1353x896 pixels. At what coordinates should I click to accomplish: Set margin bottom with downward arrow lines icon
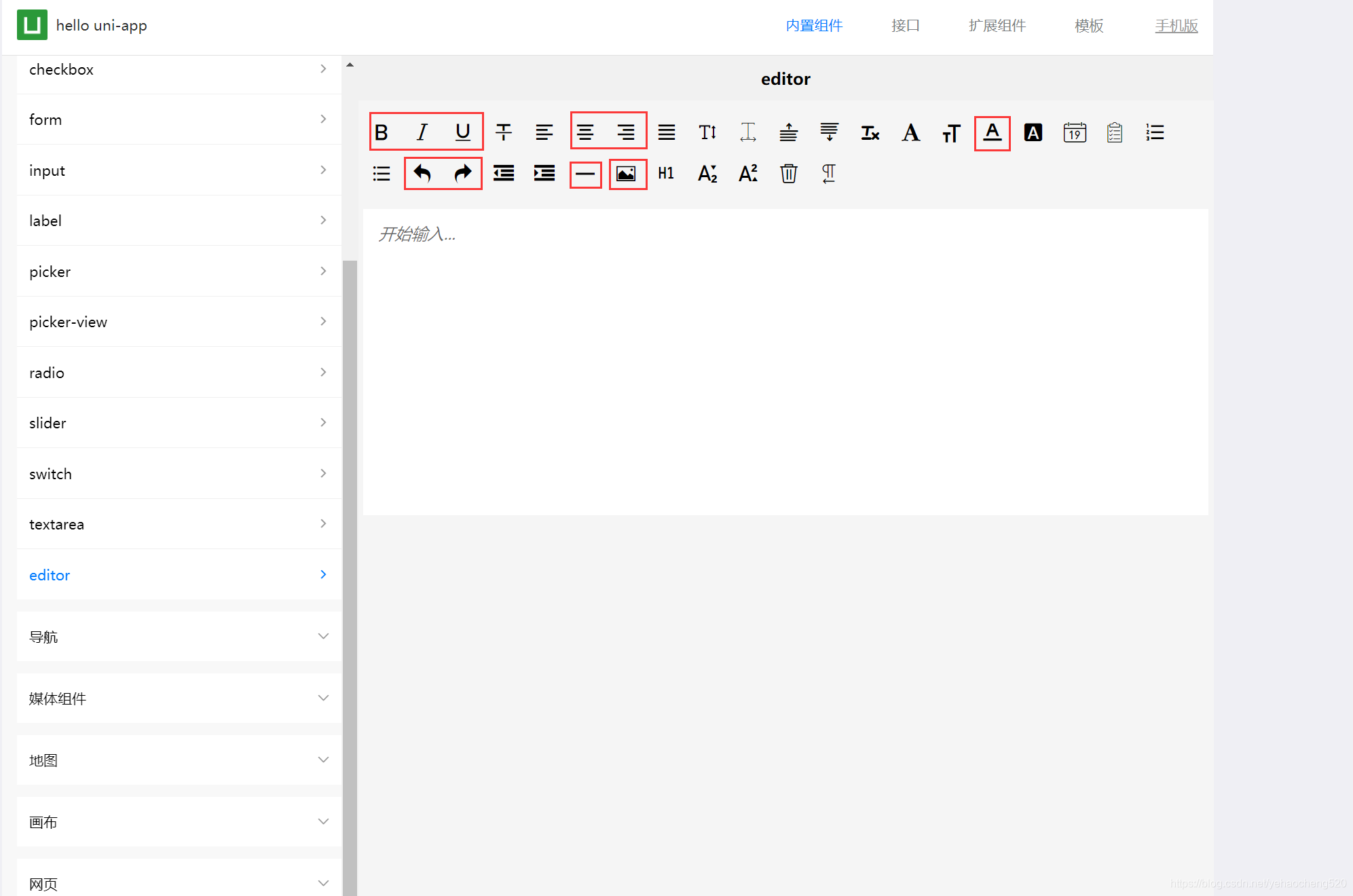coord(830,132)
